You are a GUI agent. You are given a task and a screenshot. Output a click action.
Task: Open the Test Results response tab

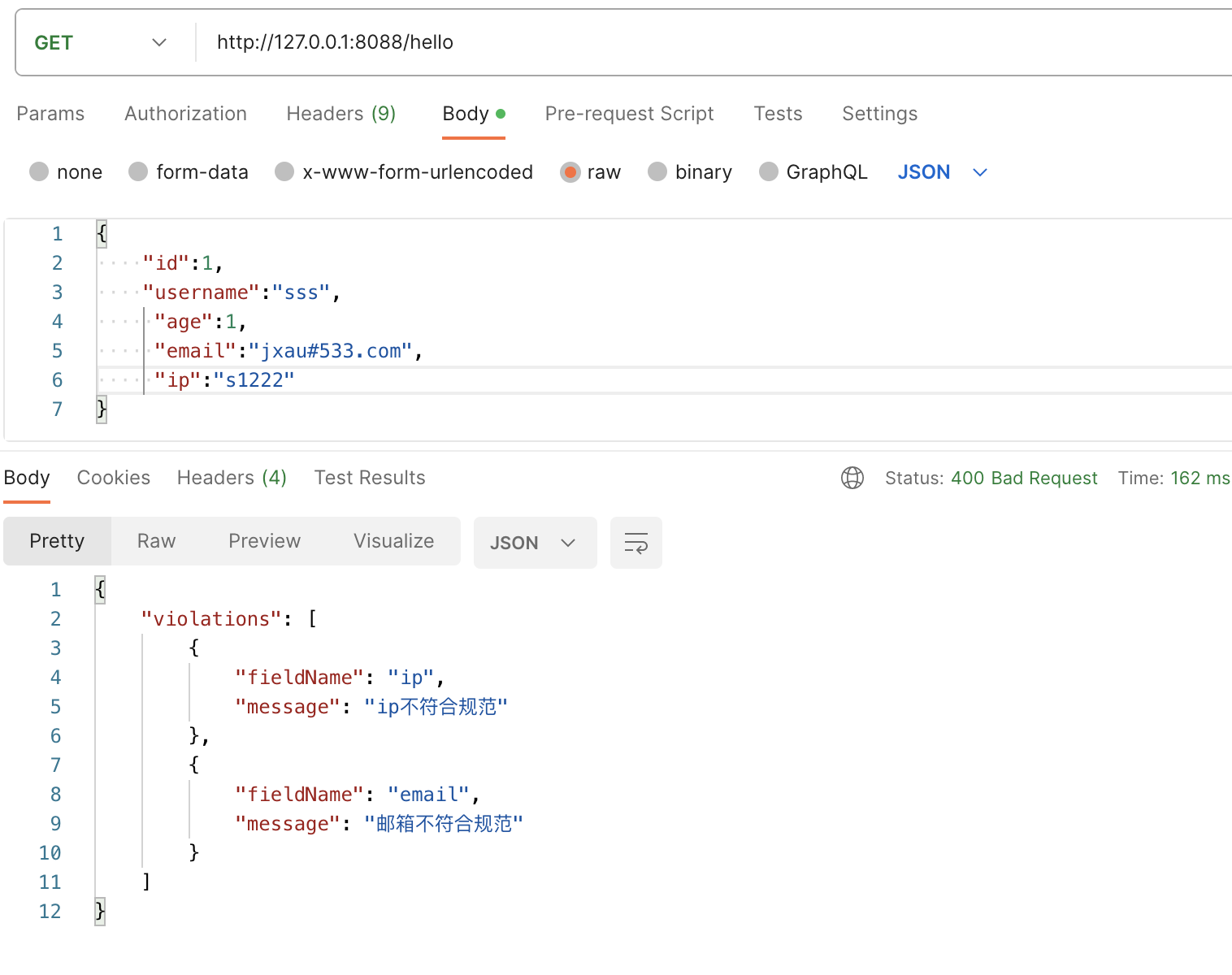click(x=370, y=478)
